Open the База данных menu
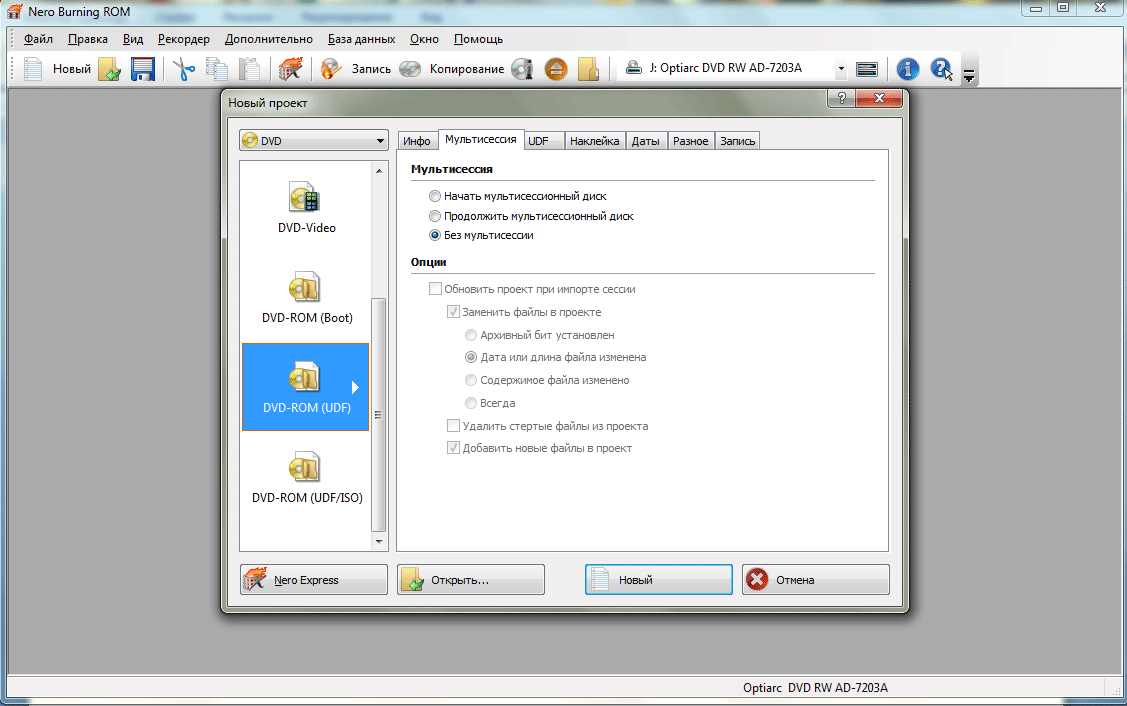The image size is (1127, 706). tap(362, 39)
